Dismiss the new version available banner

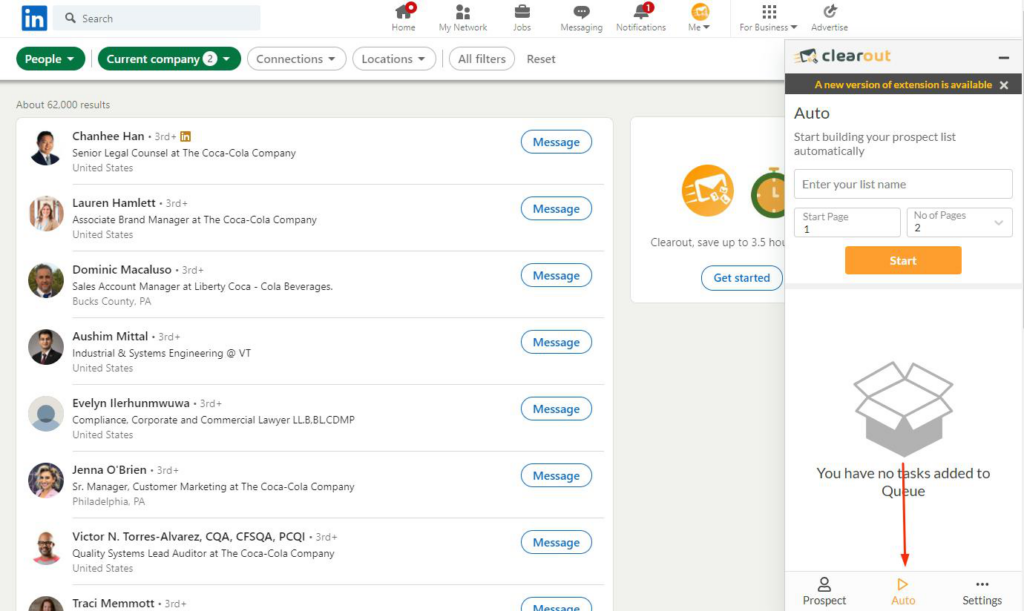[1004, 85]
